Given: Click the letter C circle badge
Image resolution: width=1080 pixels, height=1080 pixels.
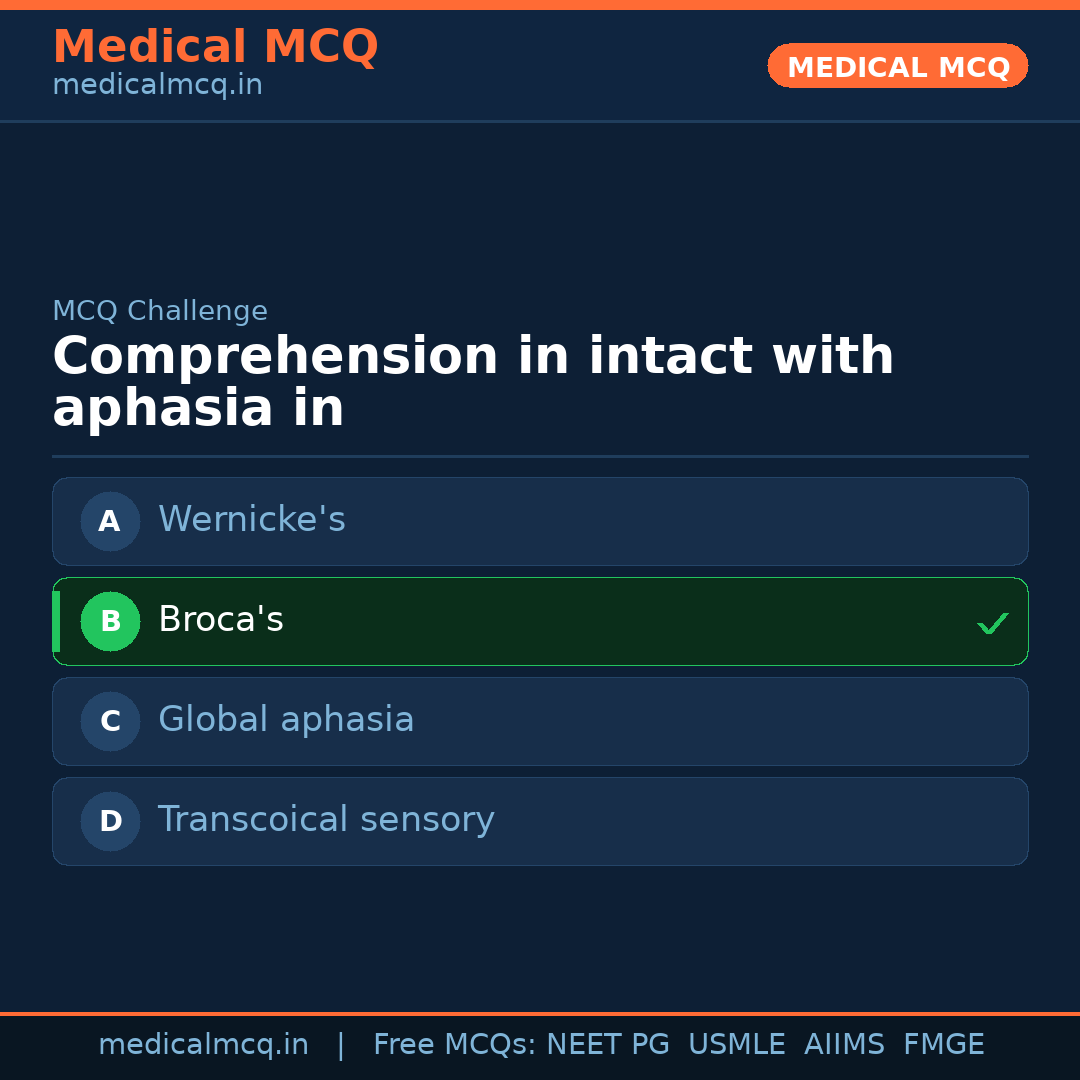Looking at the screenshot, I should 110,721.
